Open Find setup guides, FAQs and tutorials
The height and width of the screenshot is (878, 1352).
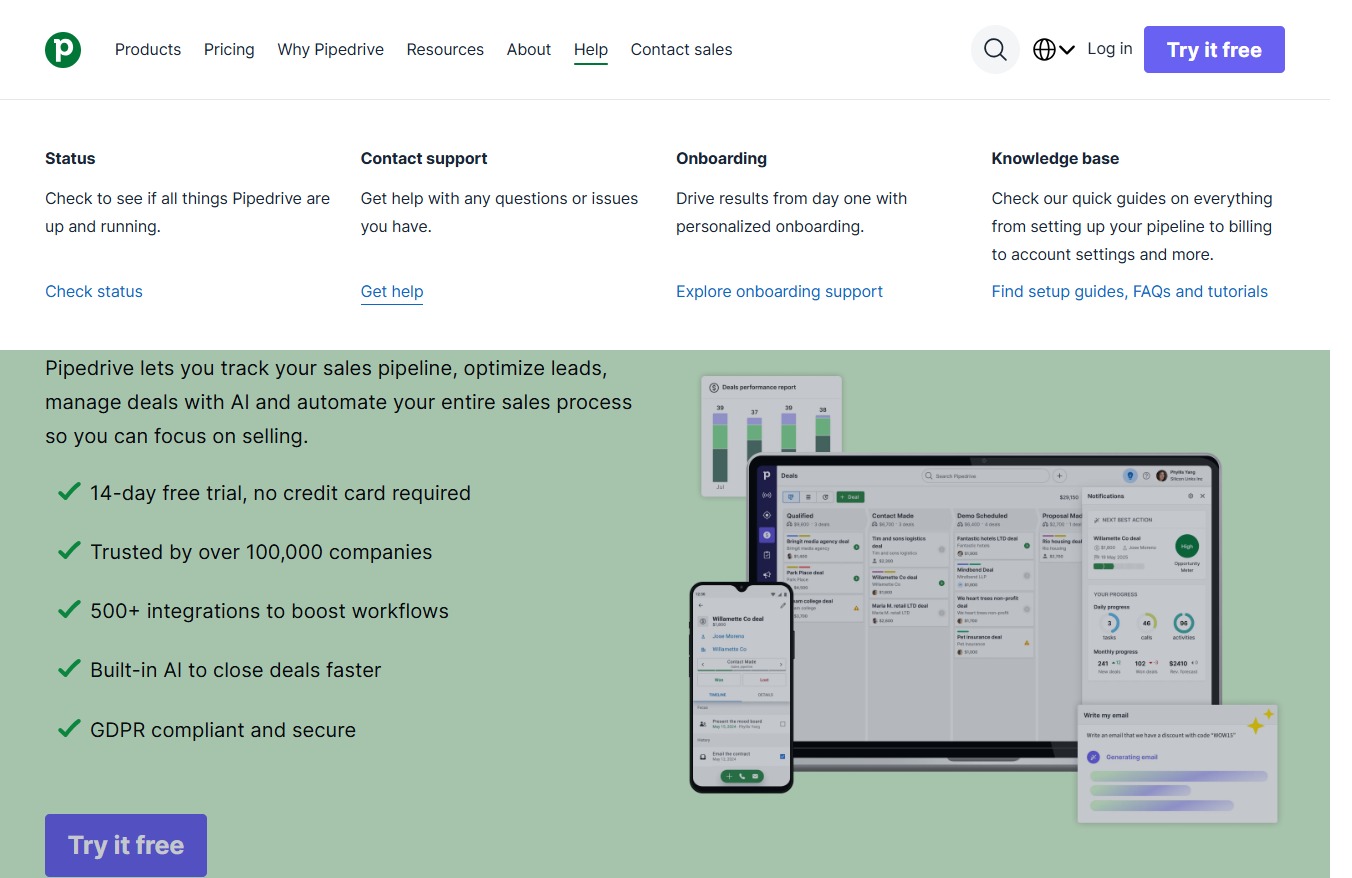tap(1130, 291)
